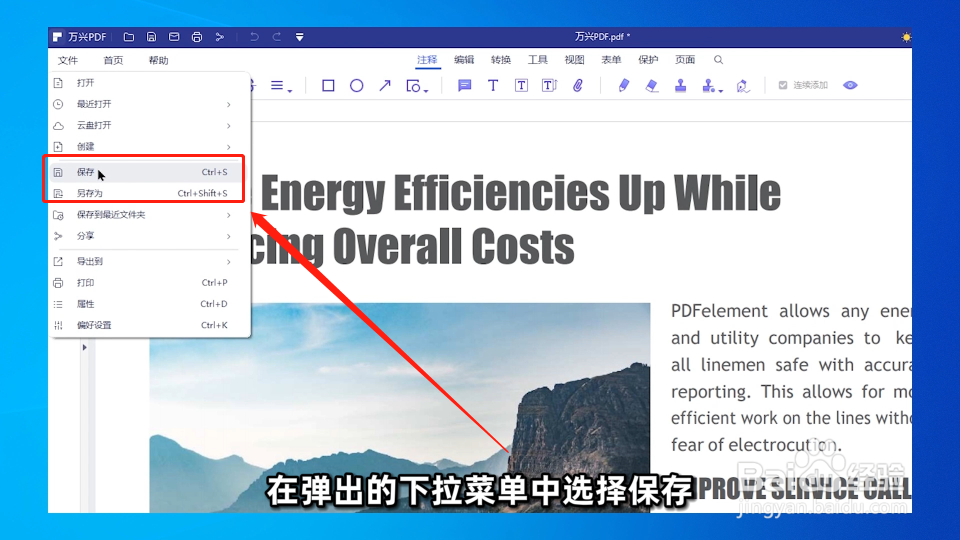The width and height of the screenshot is (960, 540).
Task: Toggle the eye icon to hide annotations
Action: click(850, 85)
